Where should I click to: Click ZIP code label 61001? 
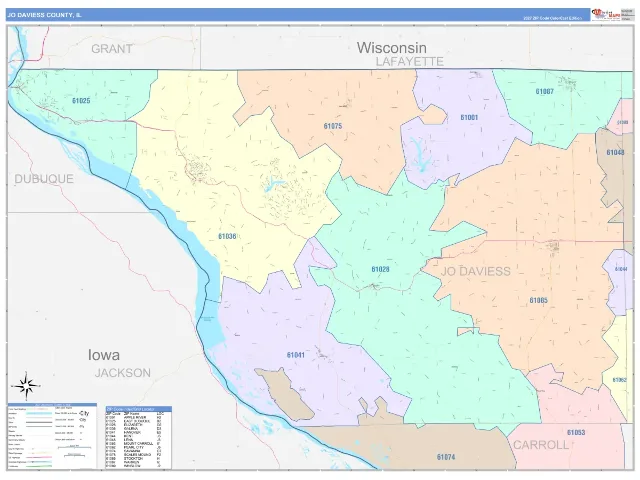coord(469,118)
